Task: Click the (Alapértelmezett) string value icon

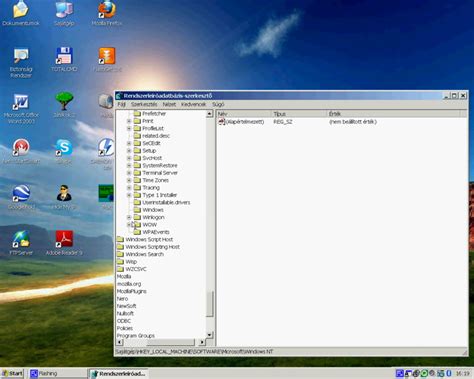Action: 222,122
